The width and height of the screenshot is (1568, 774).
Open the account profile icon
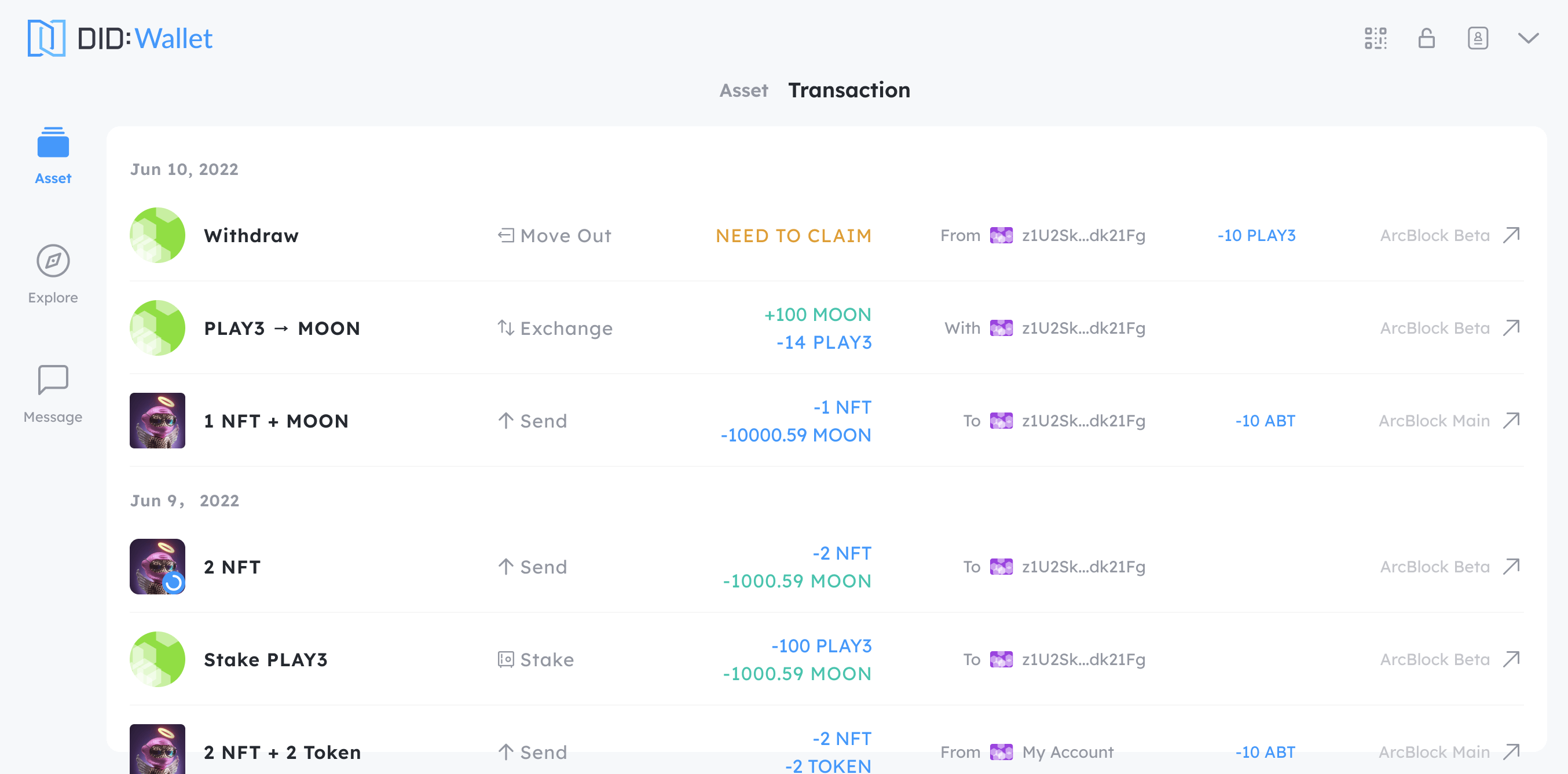(x=1477, y=38)
